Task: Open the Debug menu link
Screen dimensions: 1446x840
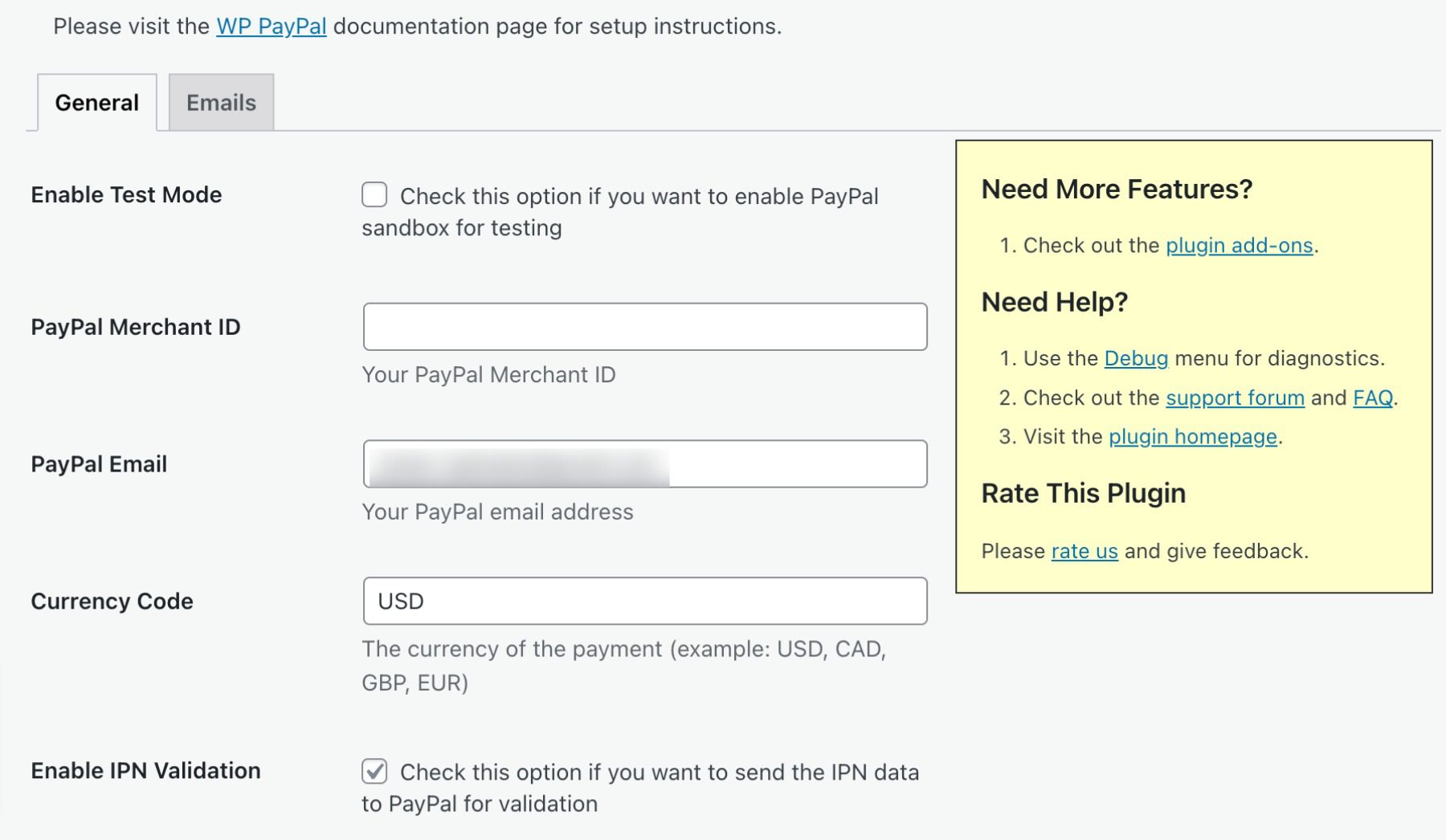Action: tap(1136, 358)
